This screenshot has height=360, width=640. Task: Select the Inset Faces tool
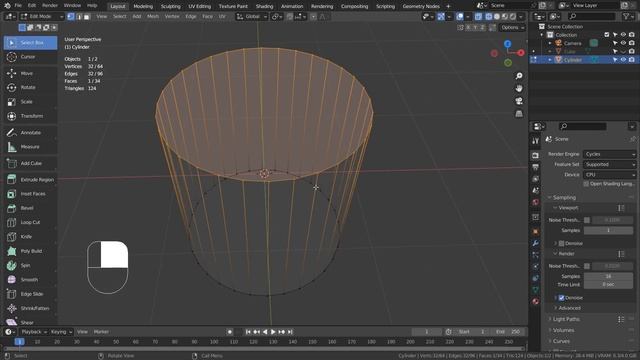pyautogui.click(x=31, y=194)
